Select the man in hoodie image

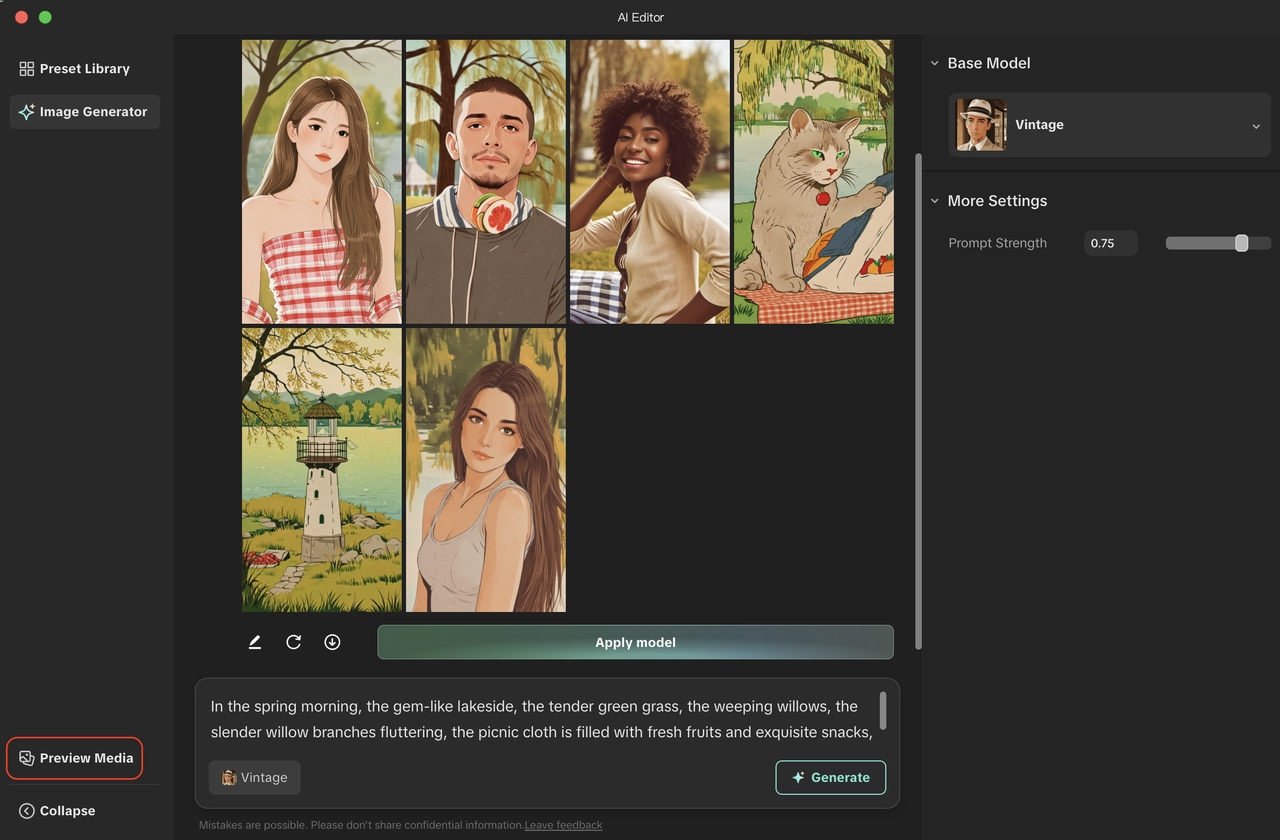[485, 182]
